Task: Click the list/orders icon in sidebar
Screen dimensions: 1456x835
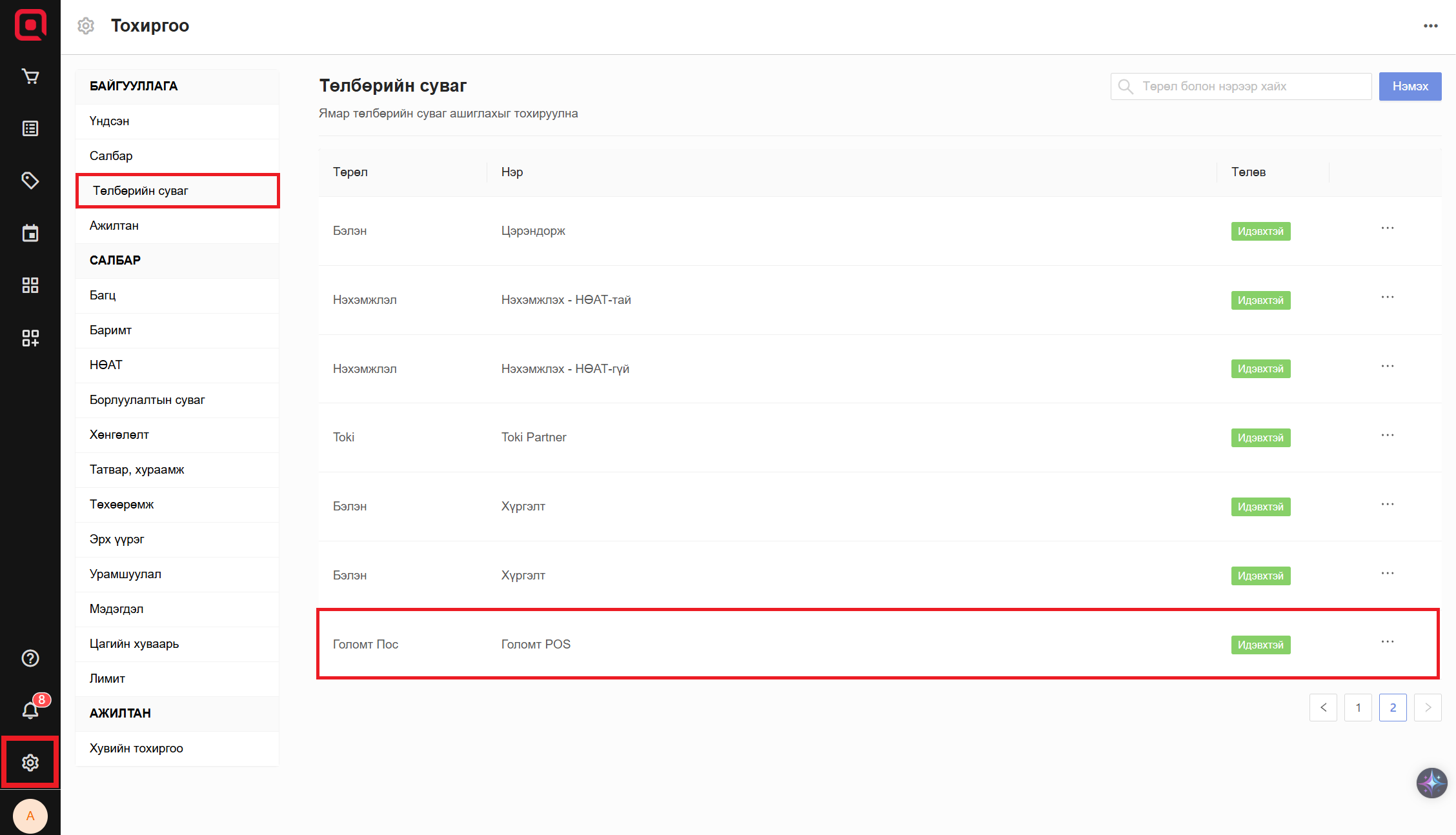Action: [x=30, y=128]
